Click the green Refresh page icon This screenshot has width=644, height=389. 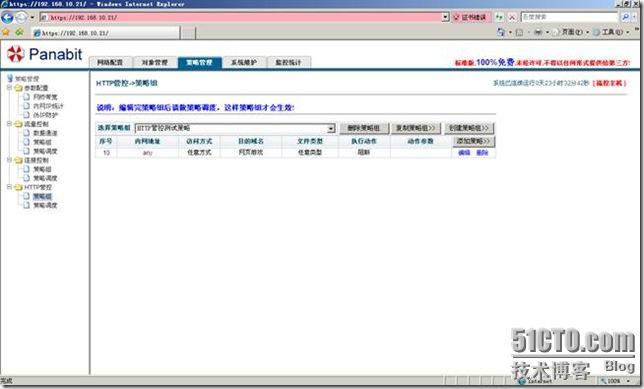[x=499, y=17]
